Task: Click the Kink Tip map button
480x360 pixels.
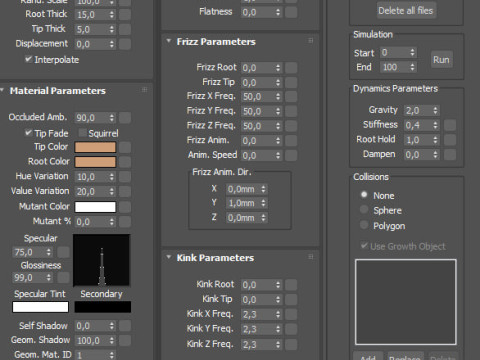Action: pyautogui.click(x=291, y=299)
